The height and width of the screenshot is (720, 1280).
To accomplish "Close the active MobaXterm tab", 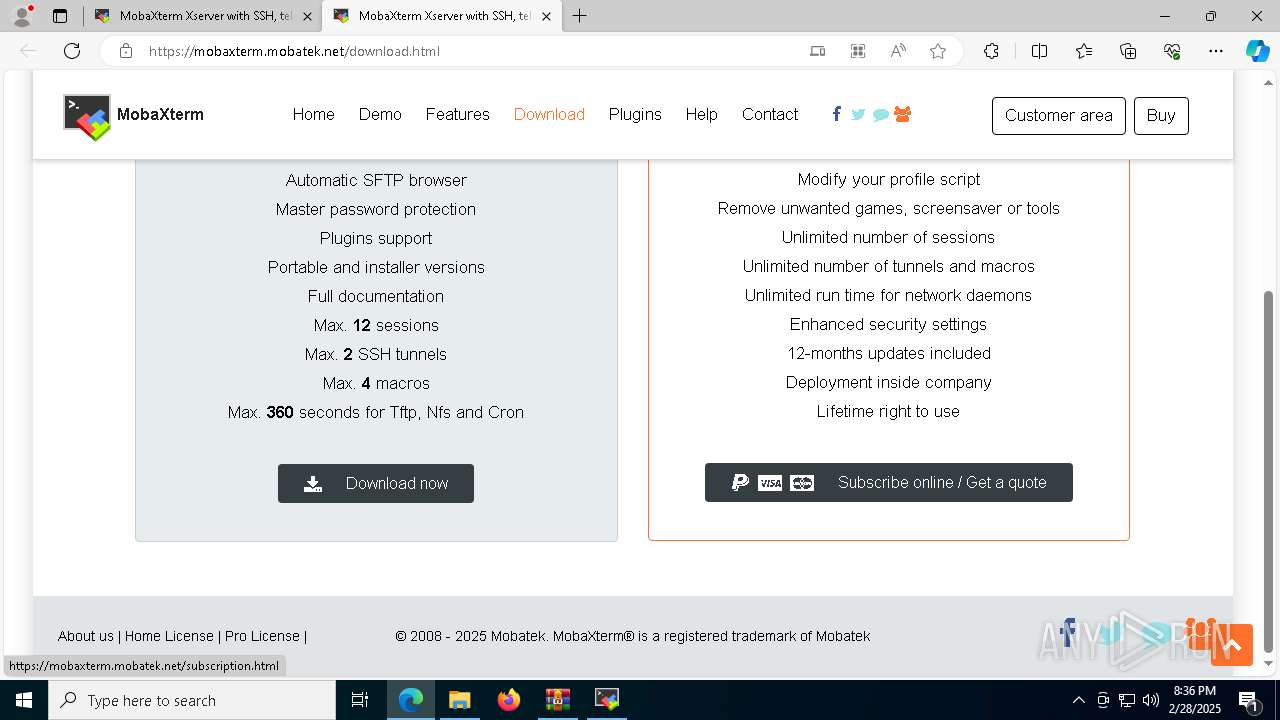I will click(546, 16).
